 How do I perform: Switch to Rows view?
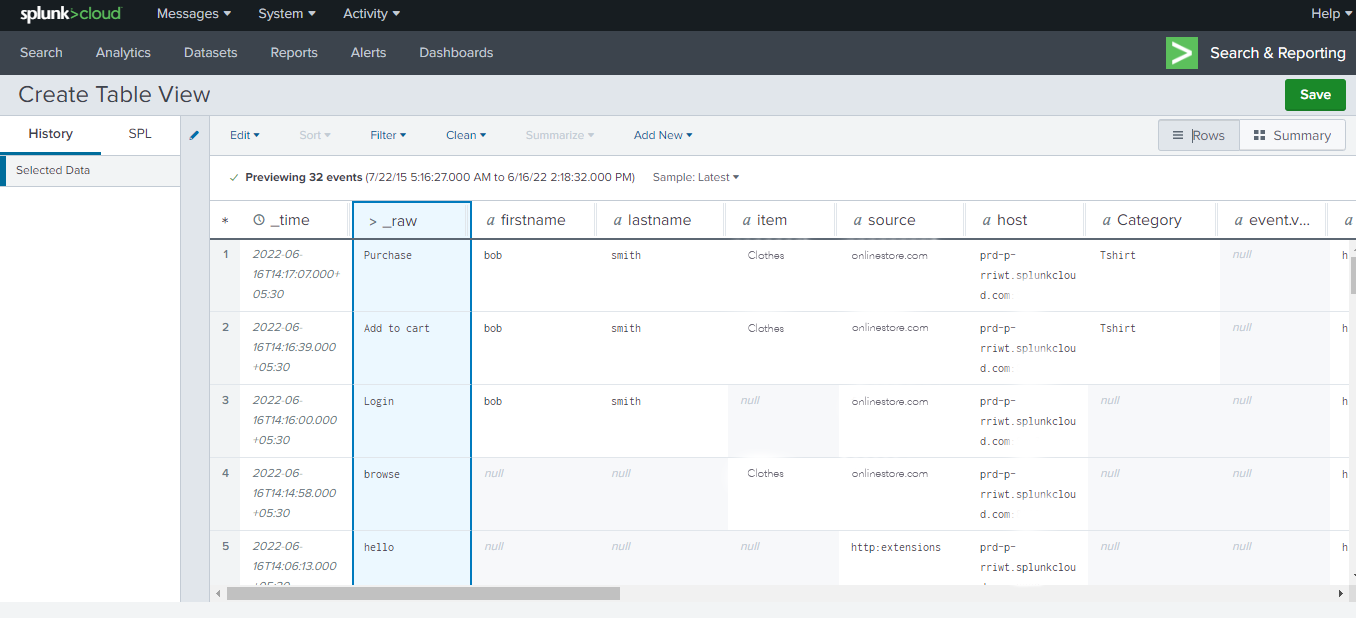click(1198, 135)
